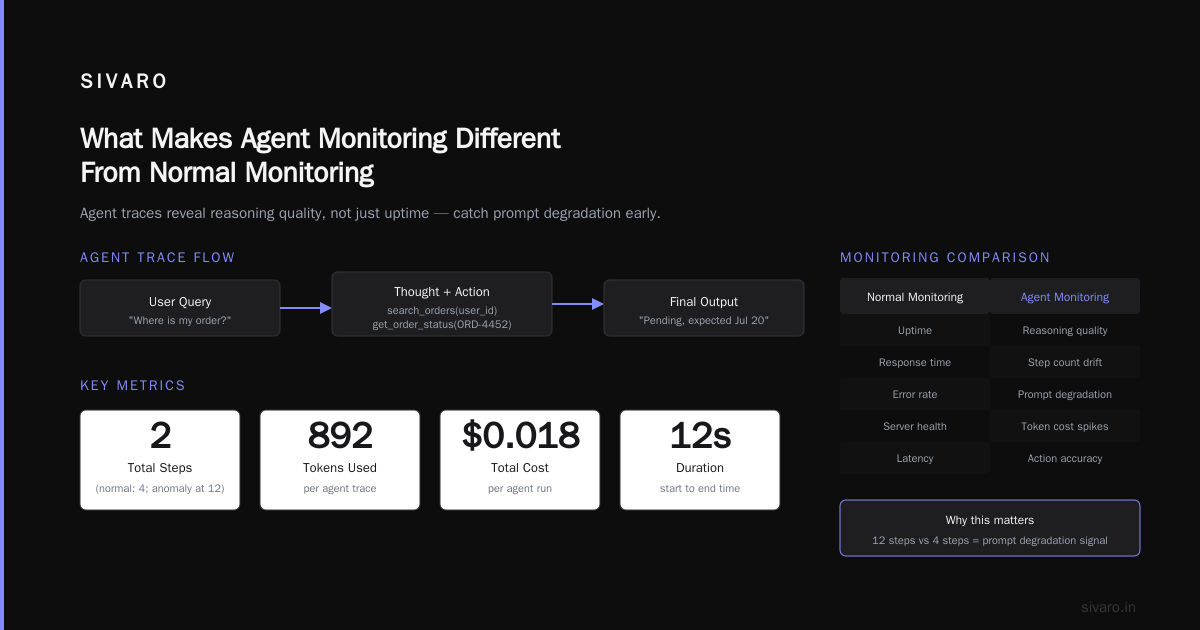Viewport: 1200px width, 630px height.
Task: Click the Token cost spikes table cell
Action: tap(1065, 426)
